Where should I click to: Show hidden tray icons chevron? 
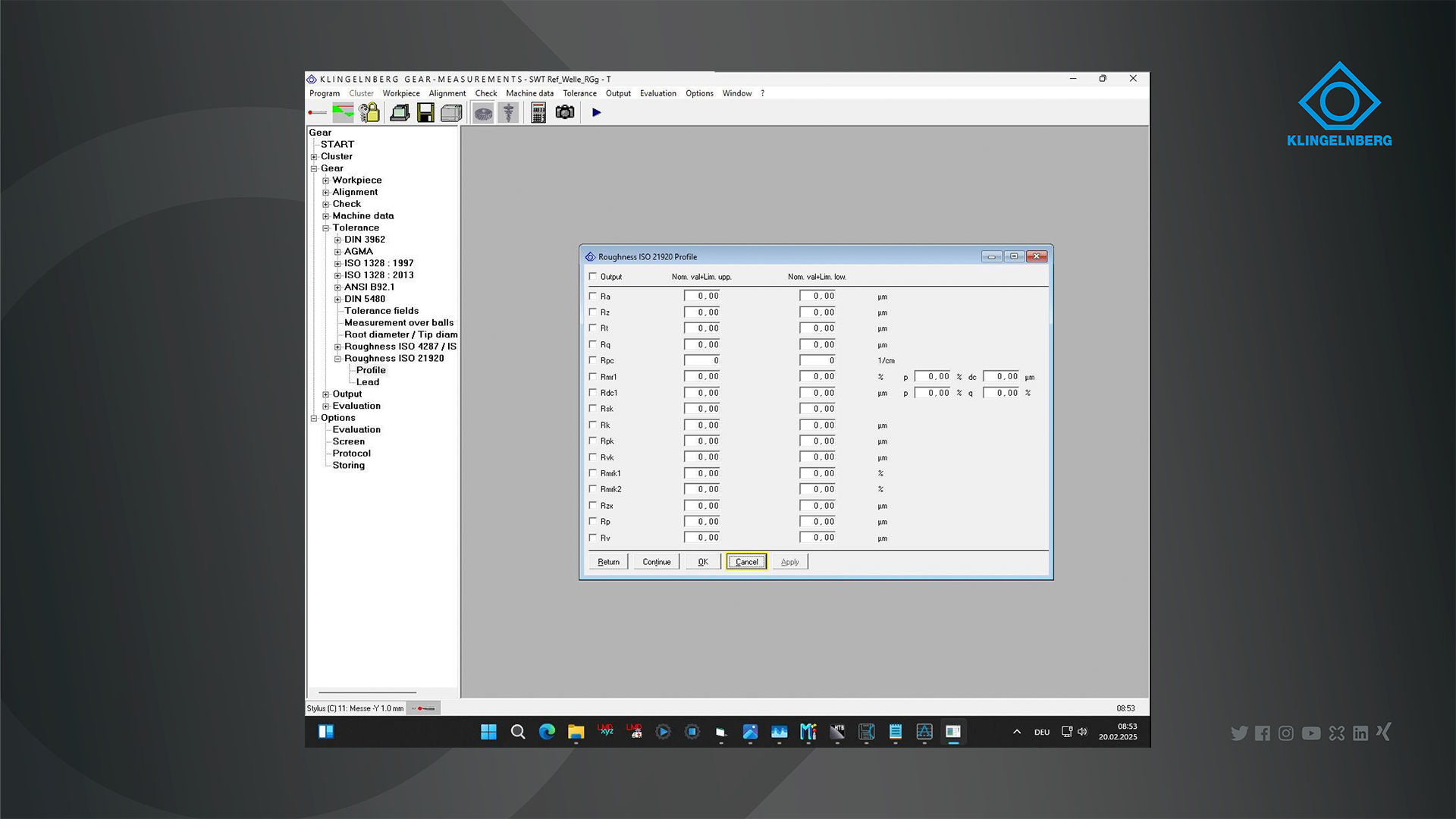tap(1017, 732)
